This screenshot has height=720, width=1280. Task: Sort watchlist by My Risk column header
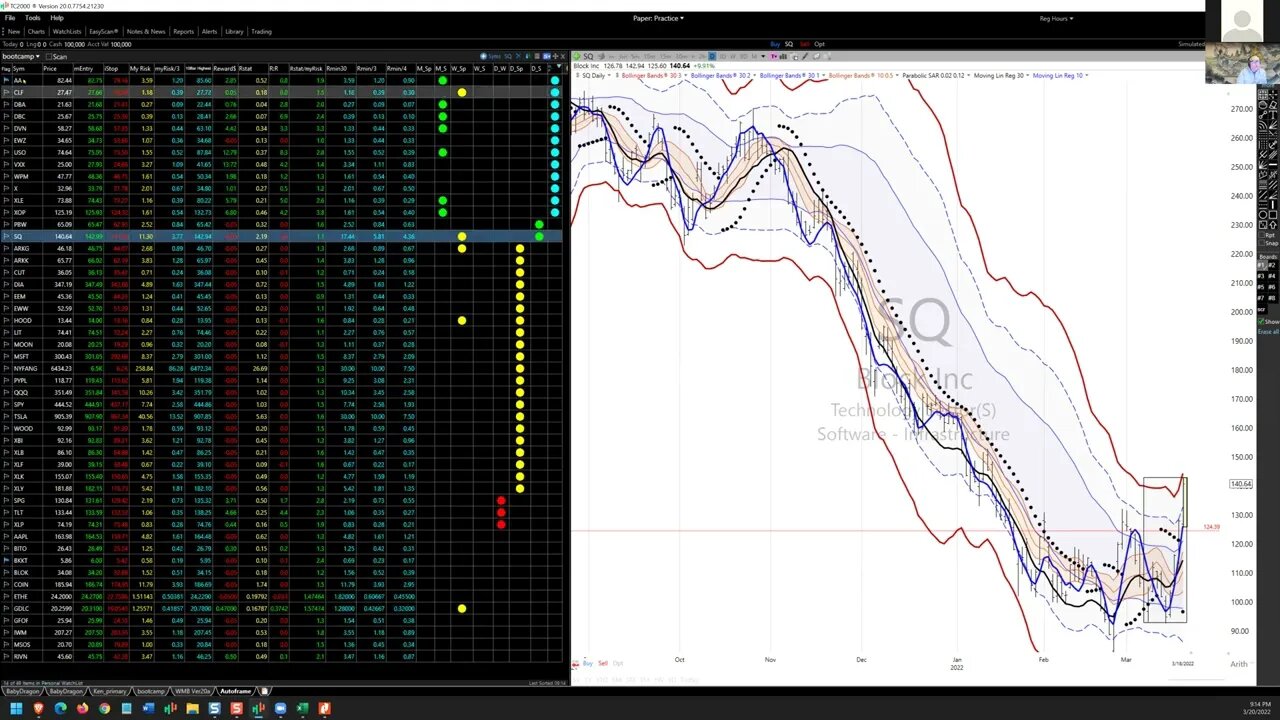tap(140, 68)
